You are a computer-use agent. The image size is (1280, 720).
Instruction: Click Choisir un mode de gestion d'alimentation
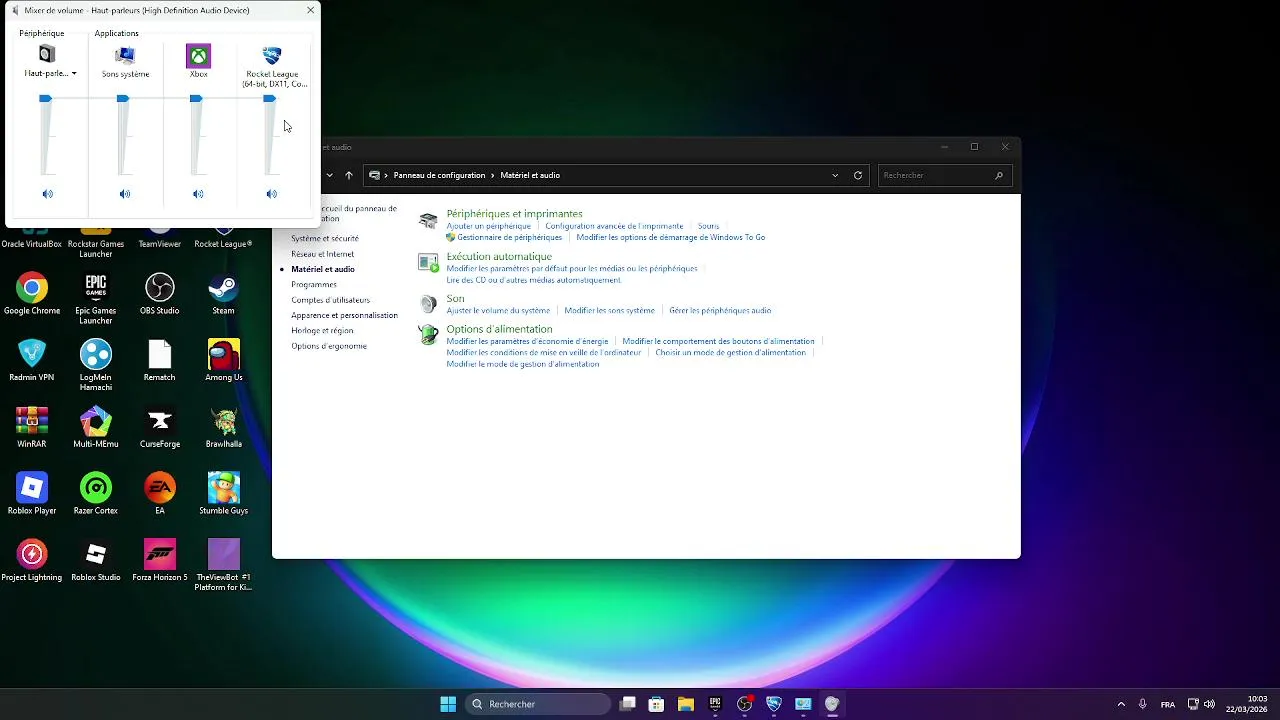(x=730, y=353)
